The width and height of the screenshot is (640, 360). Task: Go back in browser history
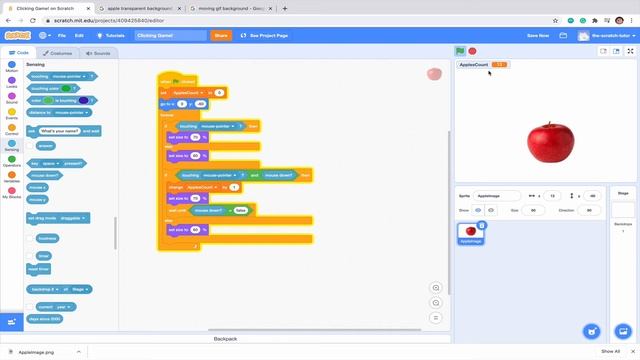(x=8, y=20)
